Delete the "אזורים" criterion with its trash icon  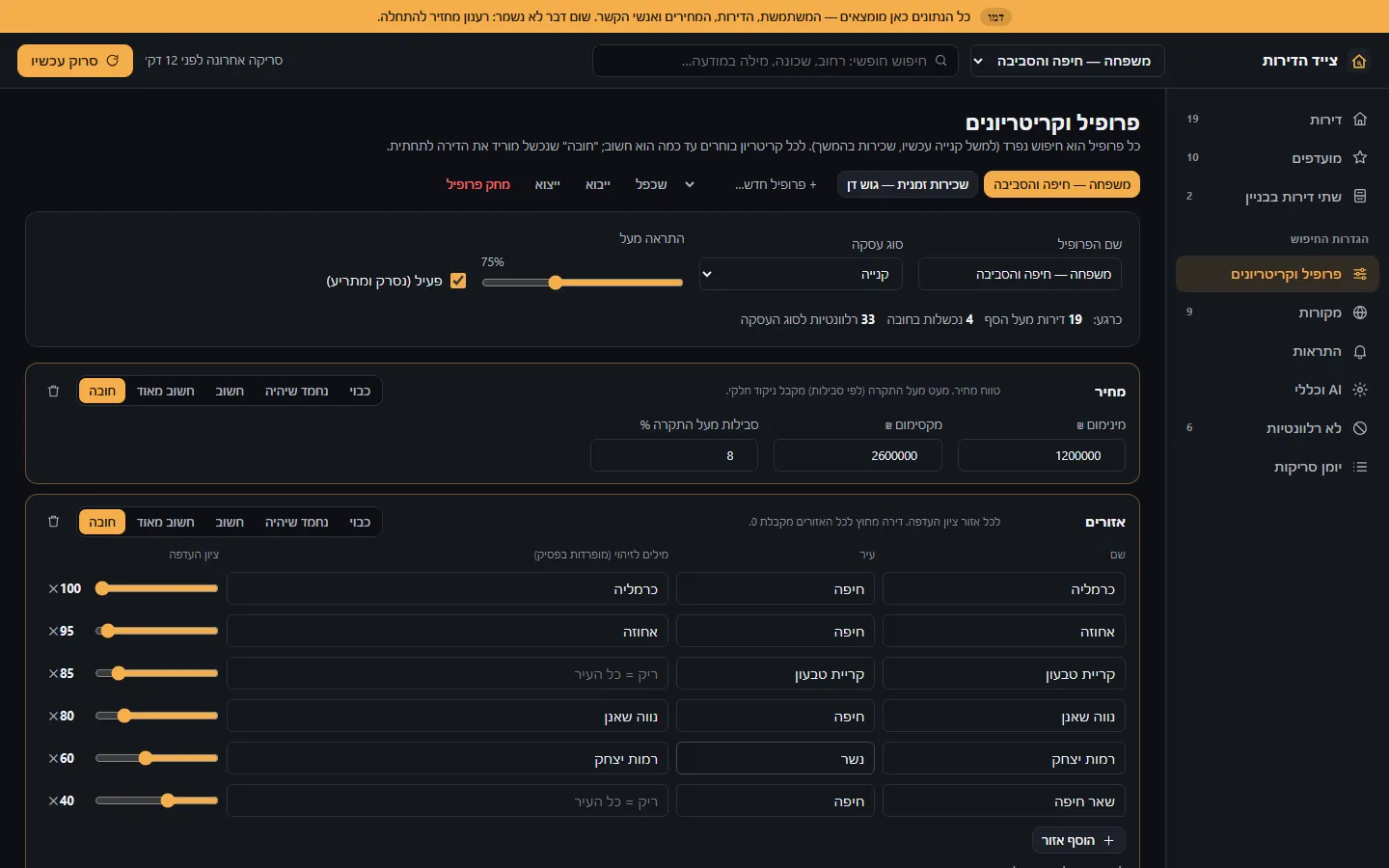pos(53,522)
